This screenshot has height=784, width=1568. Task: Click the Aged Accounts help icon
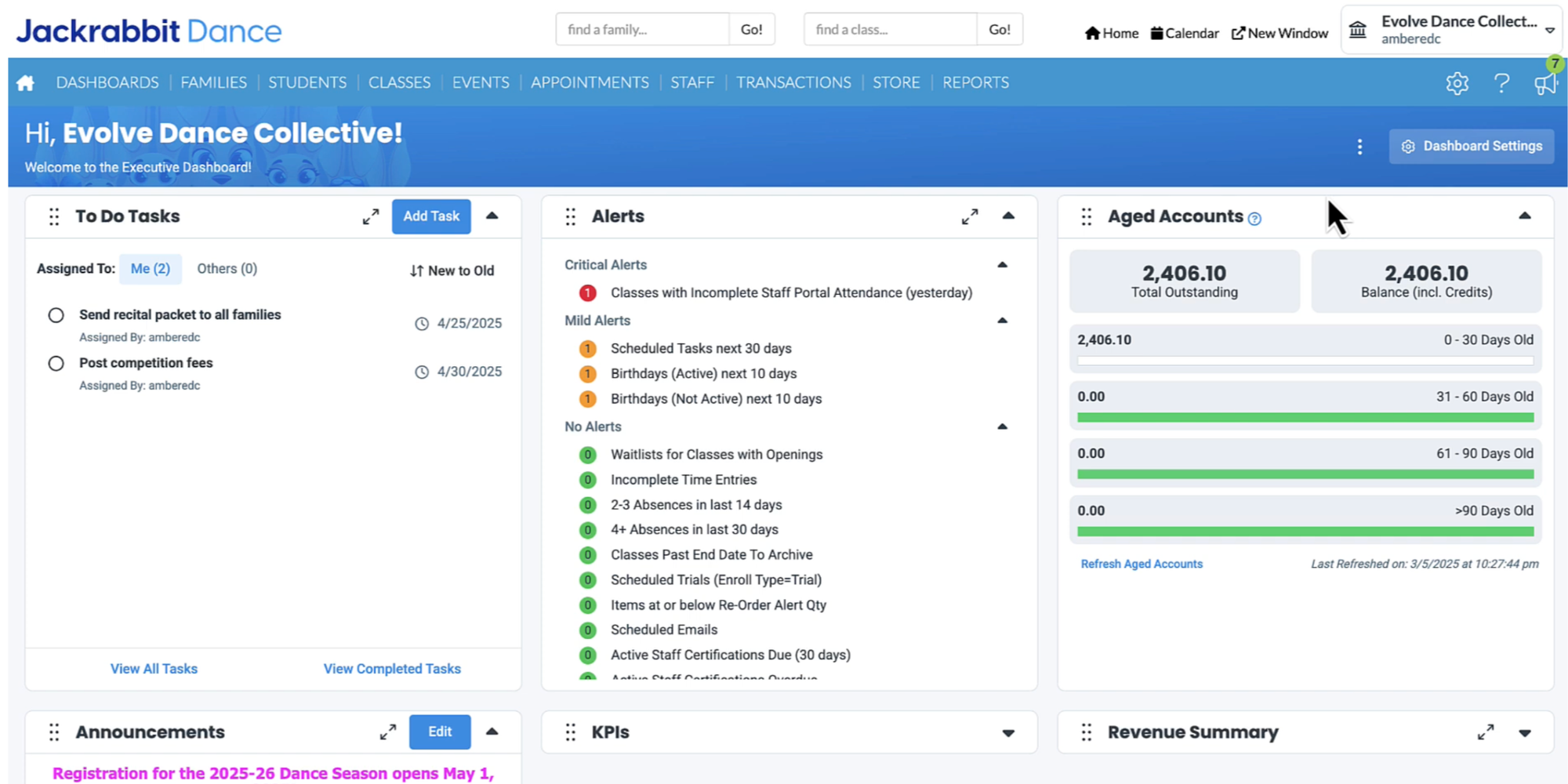(1255, 219)
